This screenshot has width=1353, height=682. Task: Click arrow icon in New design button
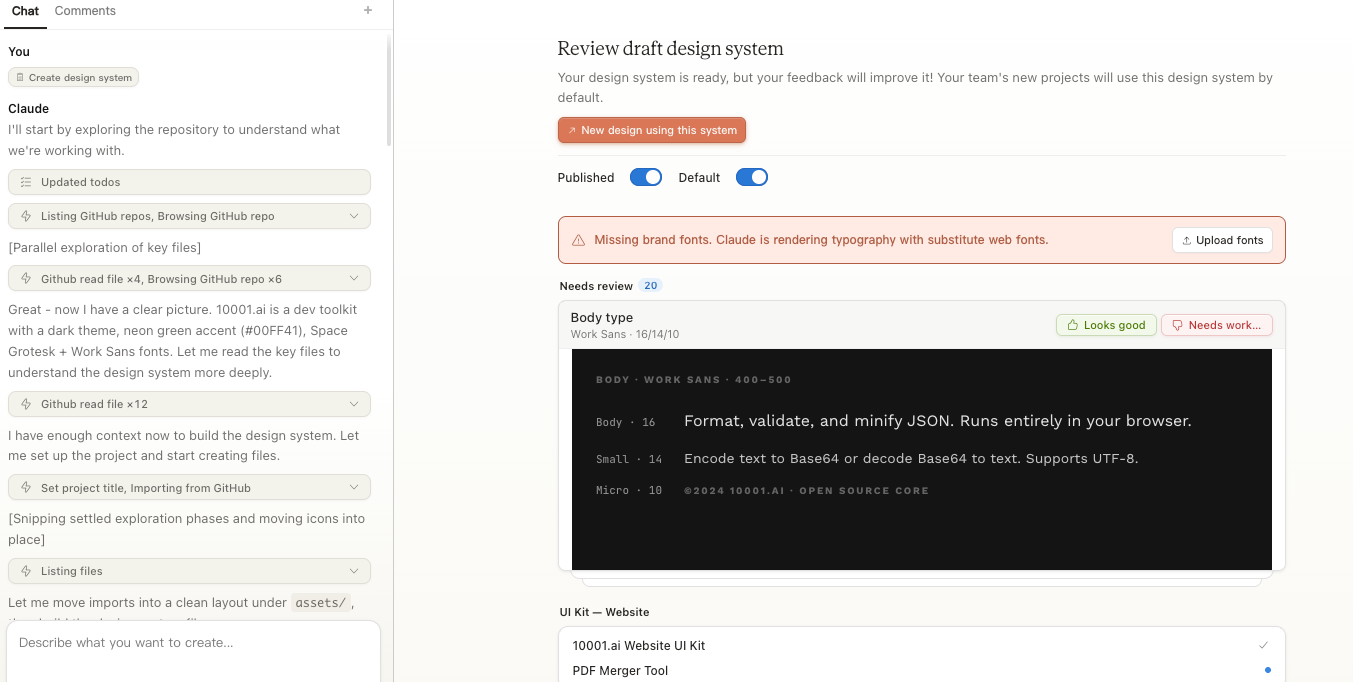(572, 130)
